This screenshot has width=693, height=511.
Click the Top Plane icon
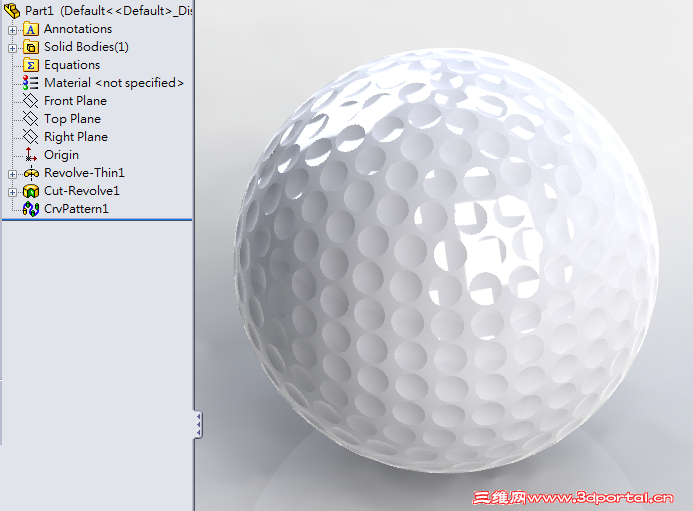coord(30,119)
